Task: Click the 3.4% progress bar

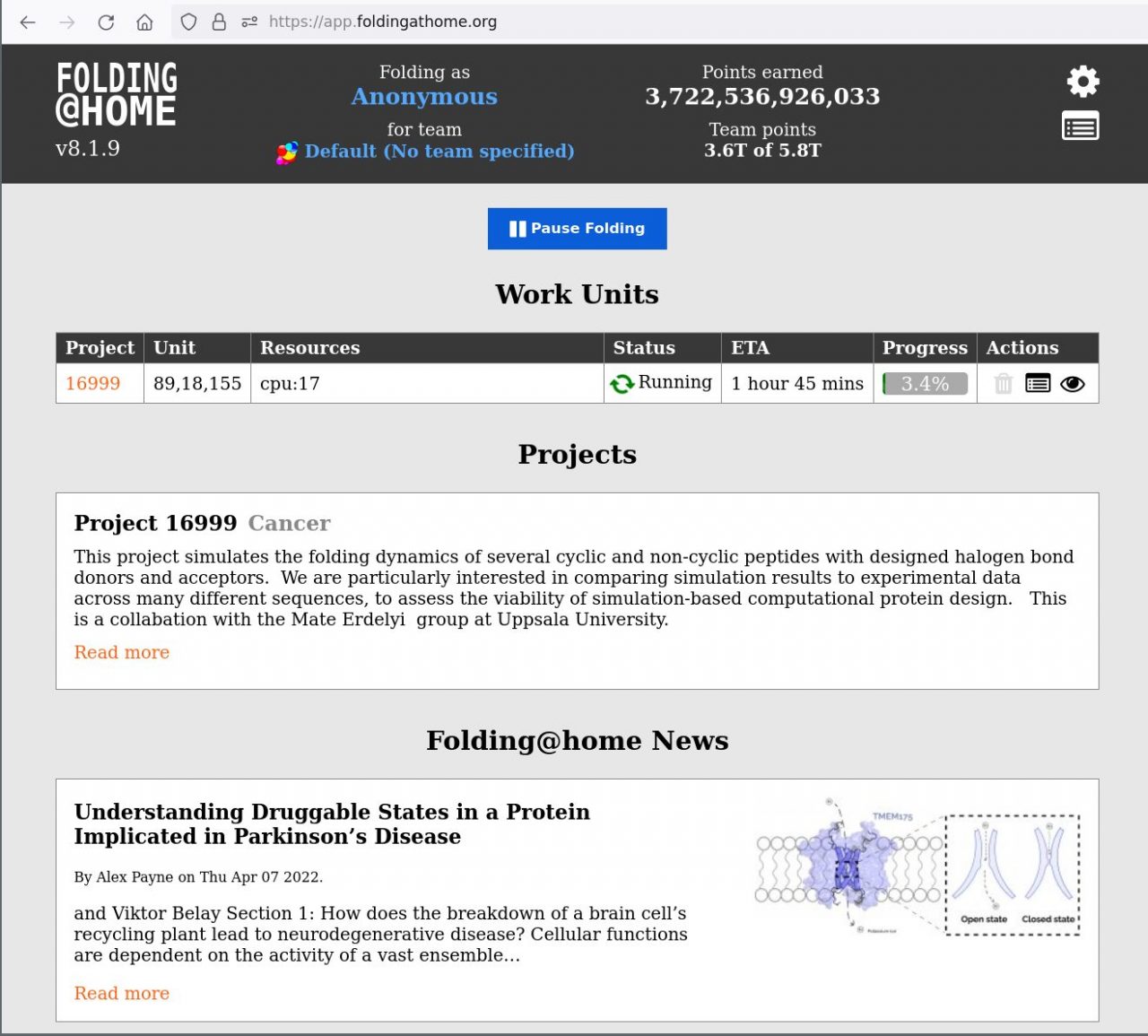Action: 924,383
